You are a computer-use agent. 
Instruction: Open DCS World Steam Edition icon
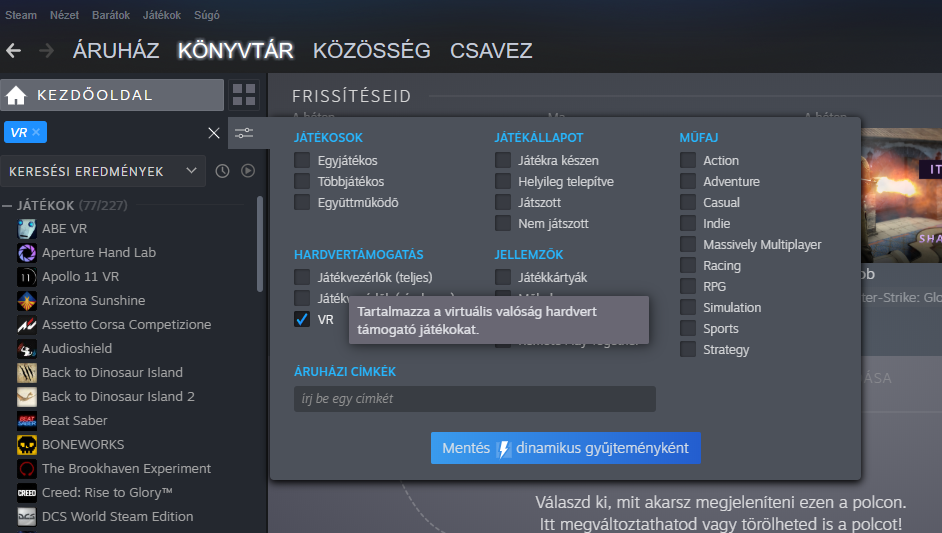[27, 517]
